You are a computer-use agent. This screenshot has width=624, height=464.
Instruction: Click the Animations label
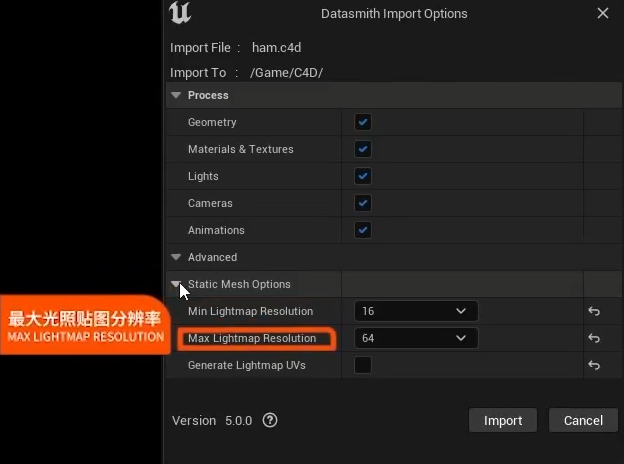[x=216, y=230]
